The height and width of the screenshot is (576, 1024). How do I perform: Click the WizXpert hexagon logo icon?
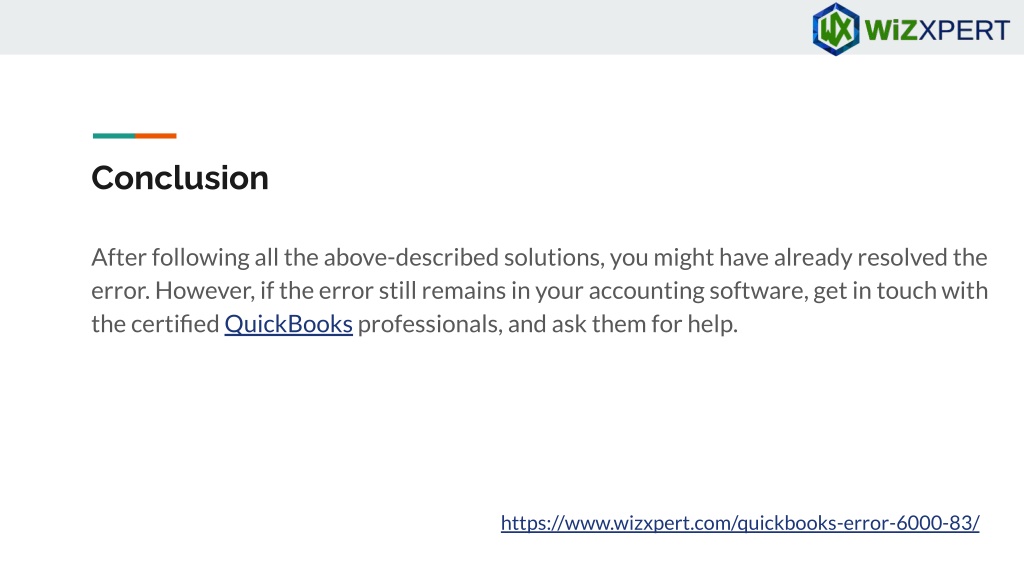(x=835, y=29)
